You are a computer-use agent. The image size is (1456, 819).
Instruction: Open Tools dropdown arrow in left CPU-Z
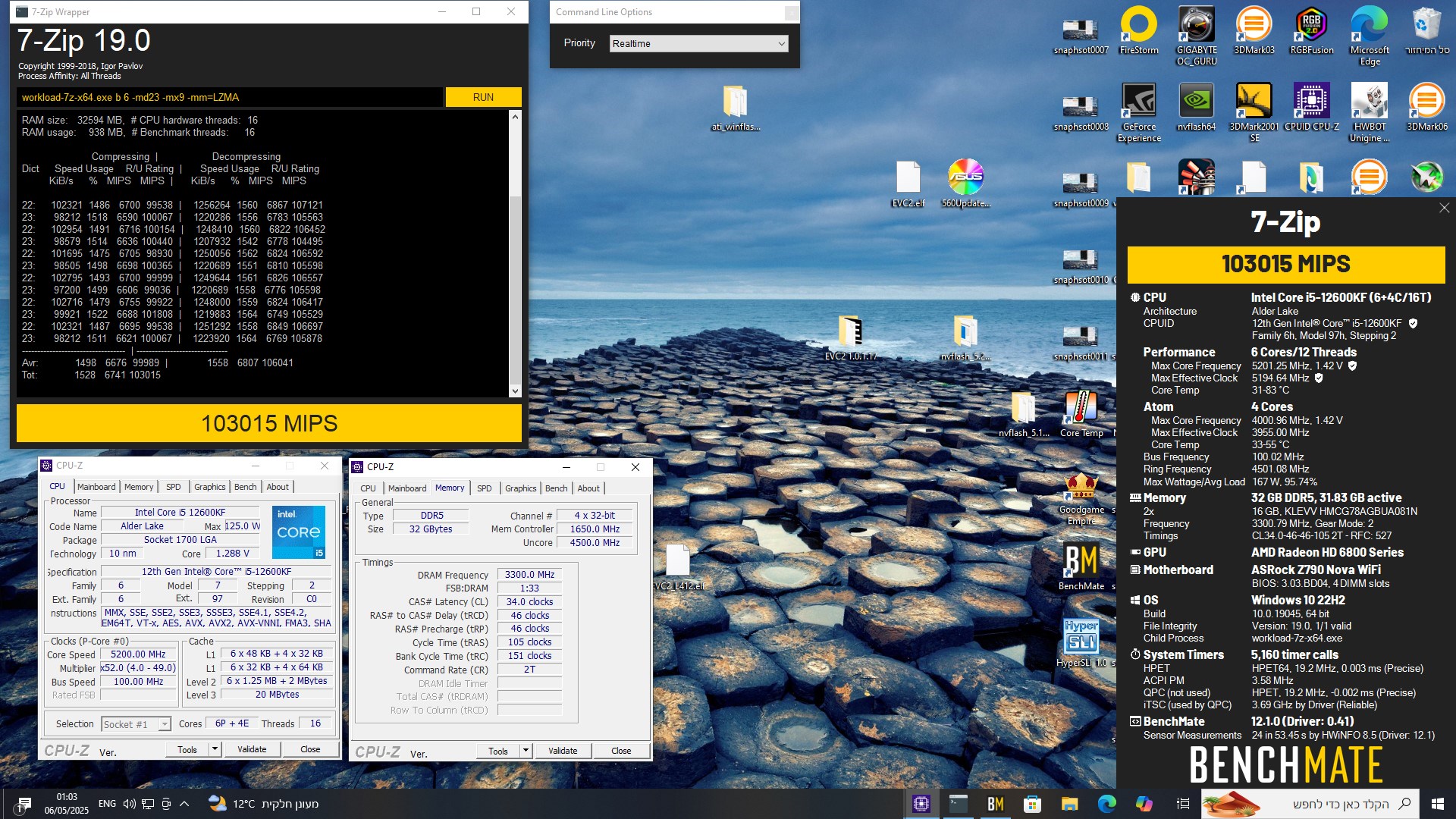(215, 749)
